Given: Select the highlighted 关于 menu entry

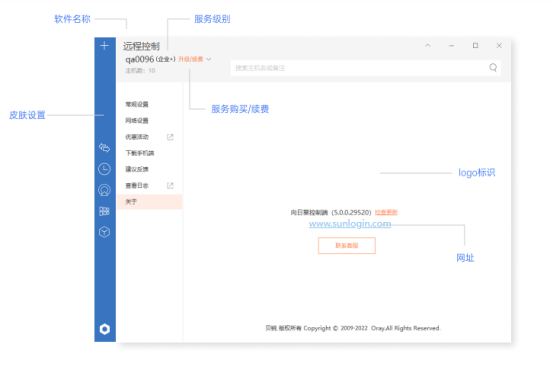Looking at the screenshot, I should [150, 202].
